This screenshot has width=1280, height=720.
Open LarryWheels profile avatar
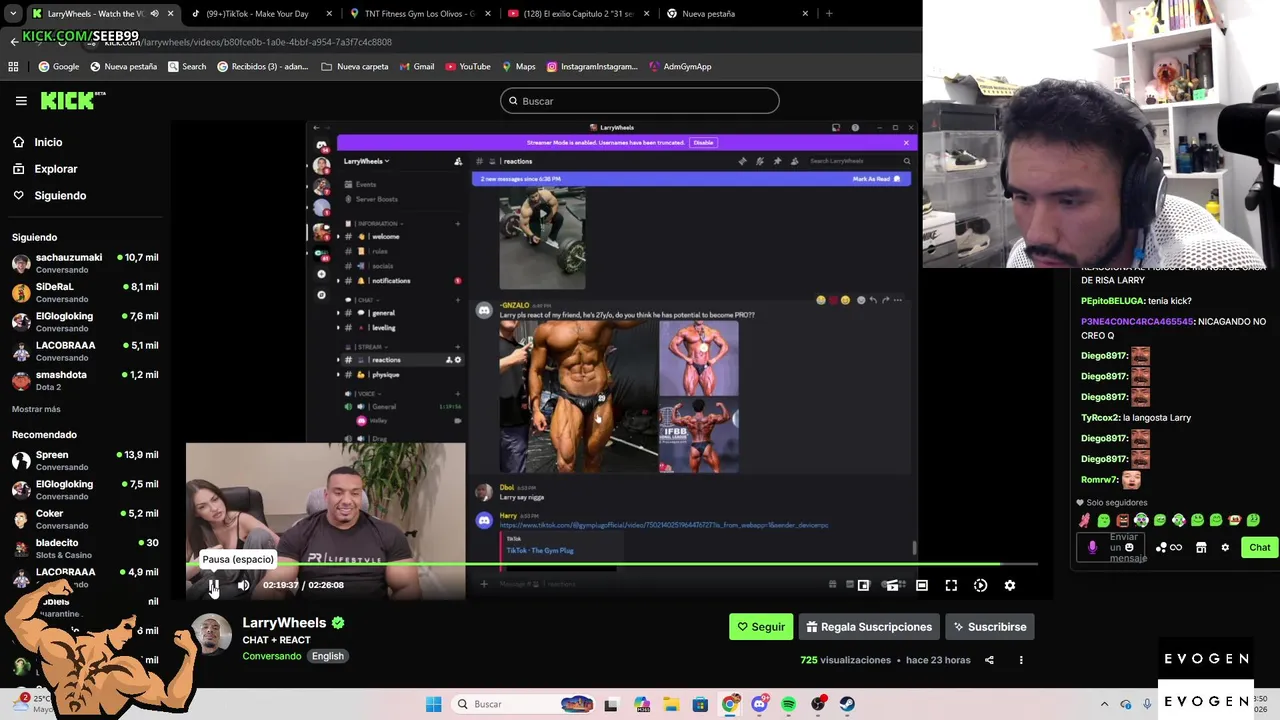[211, 636]
